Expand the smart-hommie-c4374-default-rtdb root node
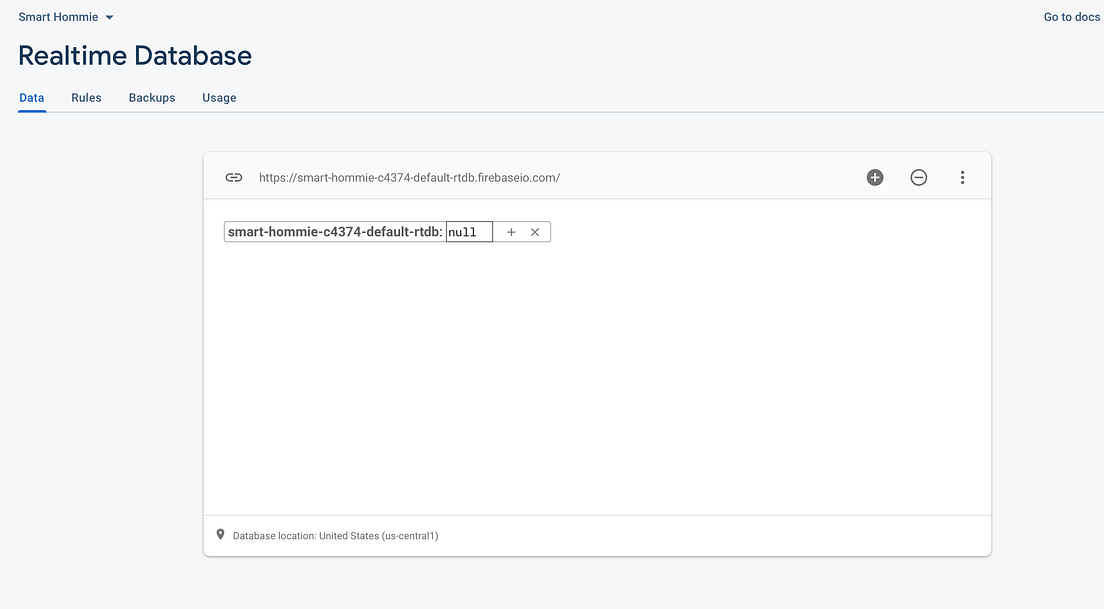This screenshot has width=1104, height=609. tap(334, 231)
